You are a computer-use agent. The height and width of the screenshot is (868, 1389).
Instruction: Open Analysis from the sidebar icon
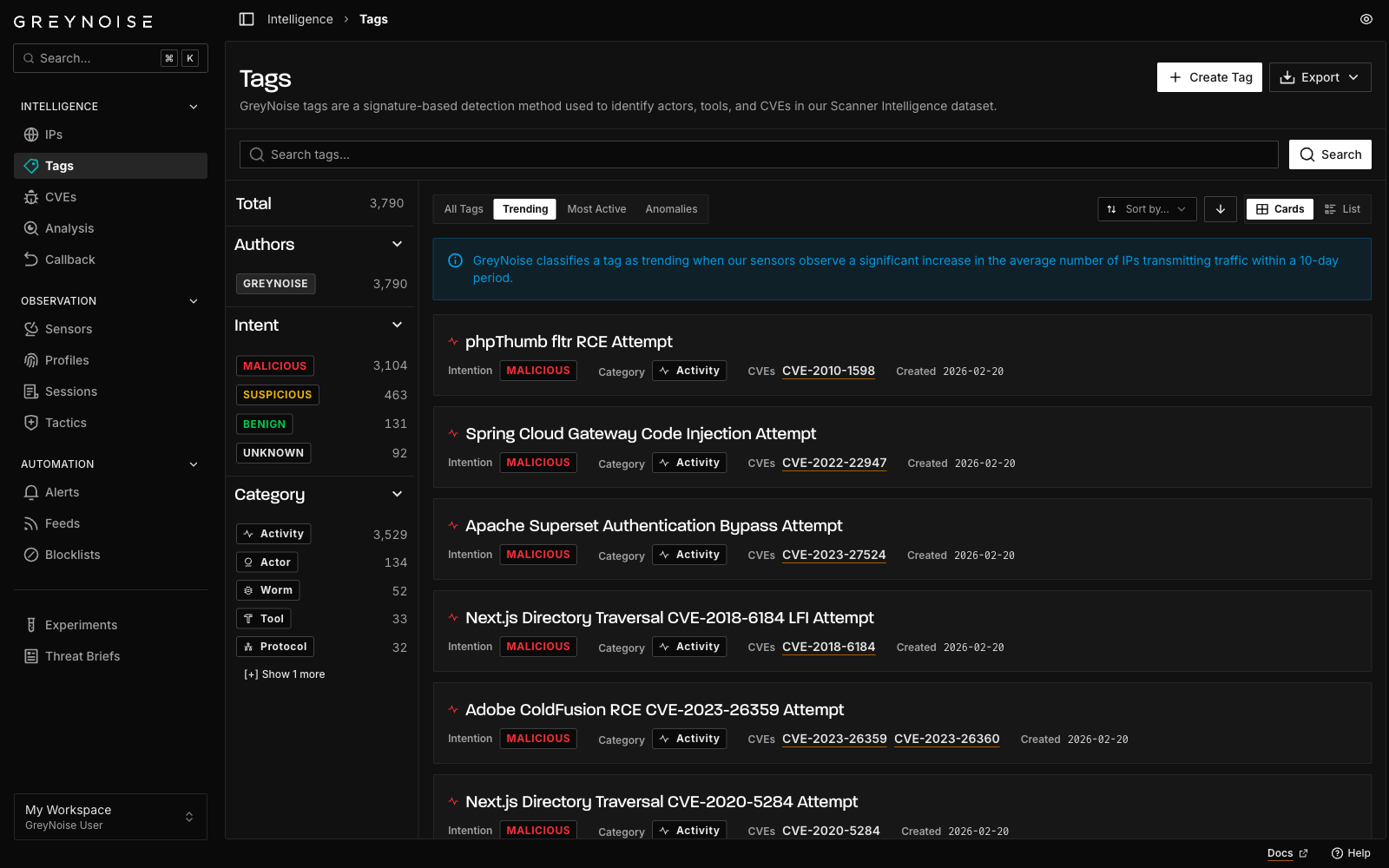click(x=31, y=228)
